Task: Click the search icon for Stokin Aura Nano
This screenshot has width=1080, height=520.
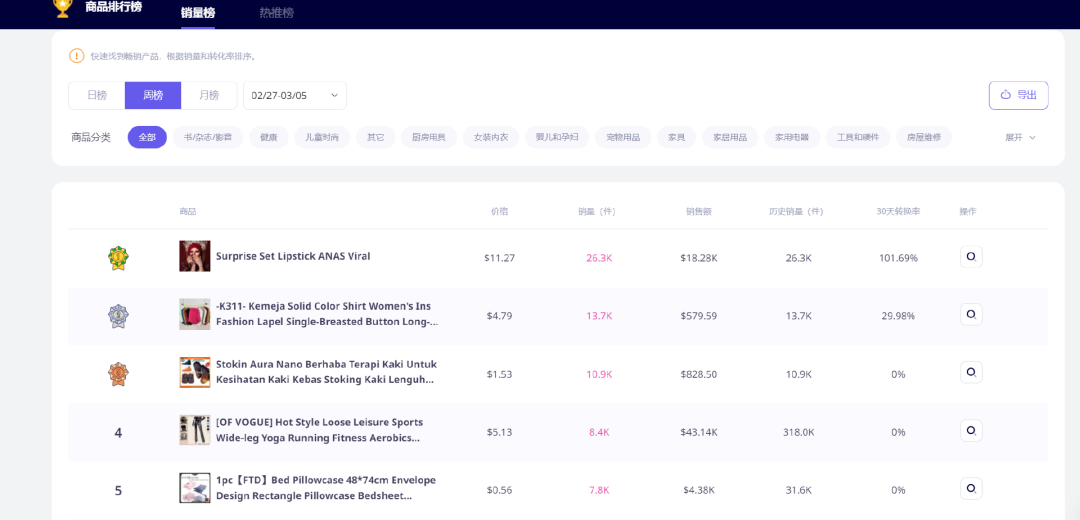Action: tap(970, 373)
